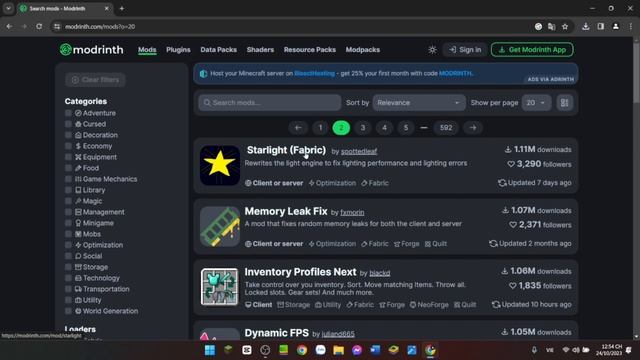Check the Game Mechanics category

(x=68, y=179)
